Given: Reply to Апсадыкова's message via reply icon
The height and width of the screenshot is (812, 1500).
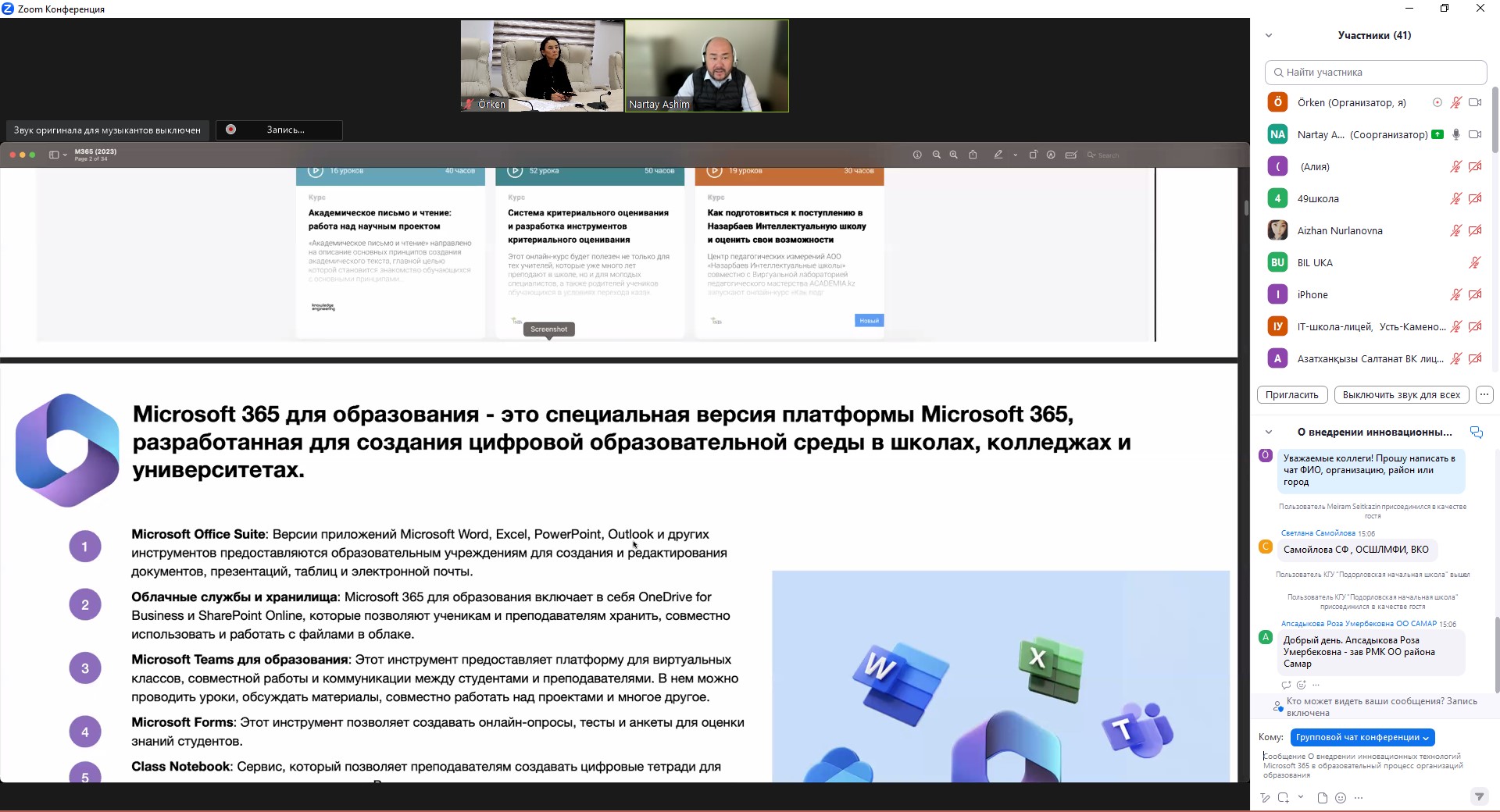Looking at the screenshot, I should pos(1286,685).
